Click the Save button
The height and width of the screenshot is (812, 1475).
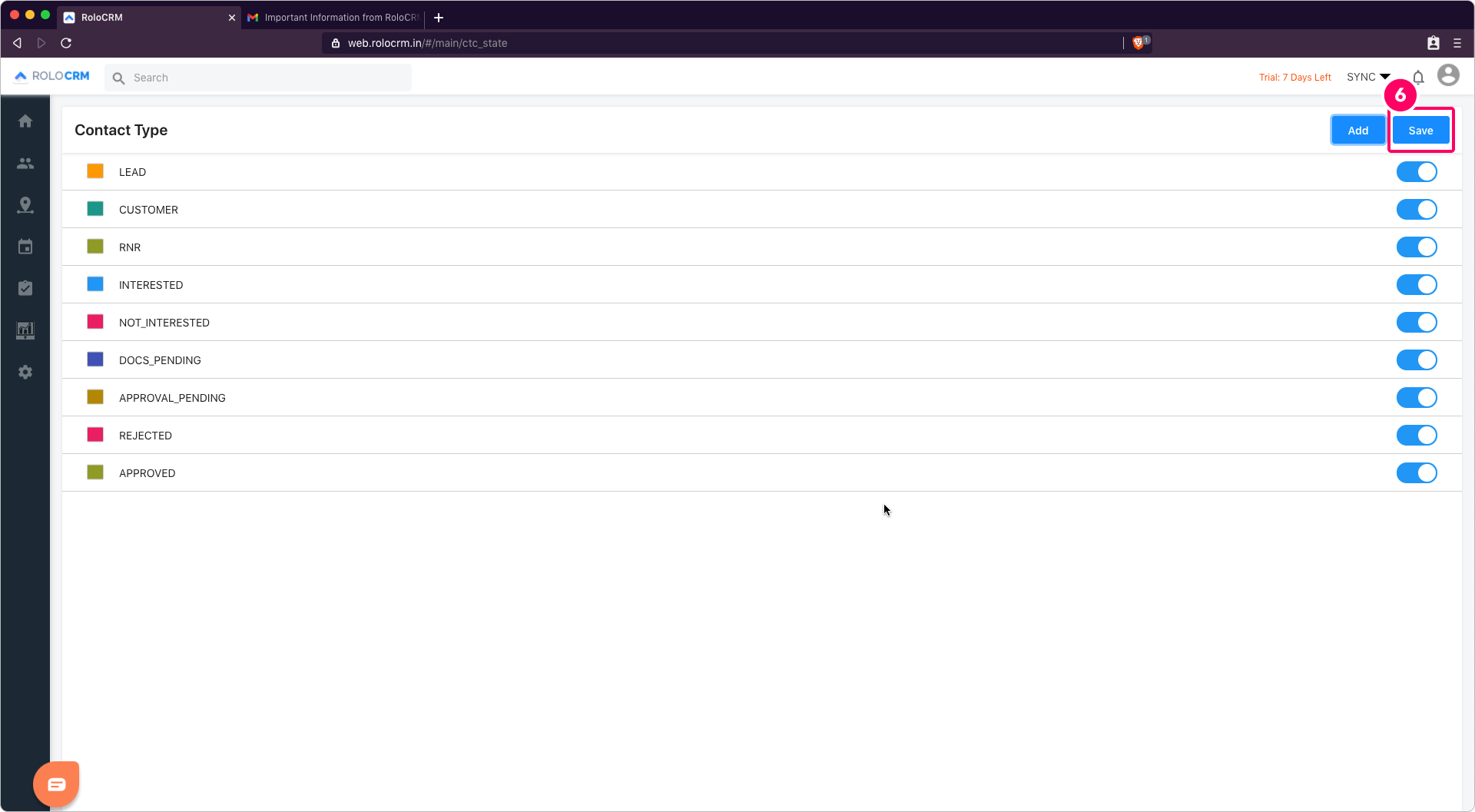coord(1420,131)
